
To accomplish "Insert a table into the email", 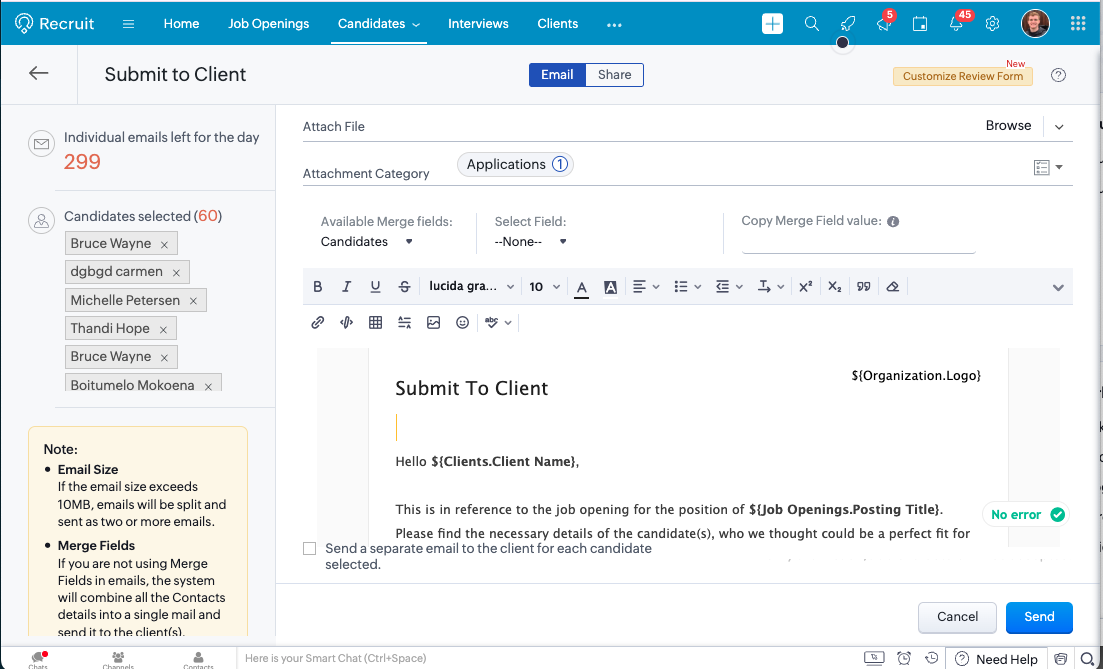I will [x=376, y=322].
